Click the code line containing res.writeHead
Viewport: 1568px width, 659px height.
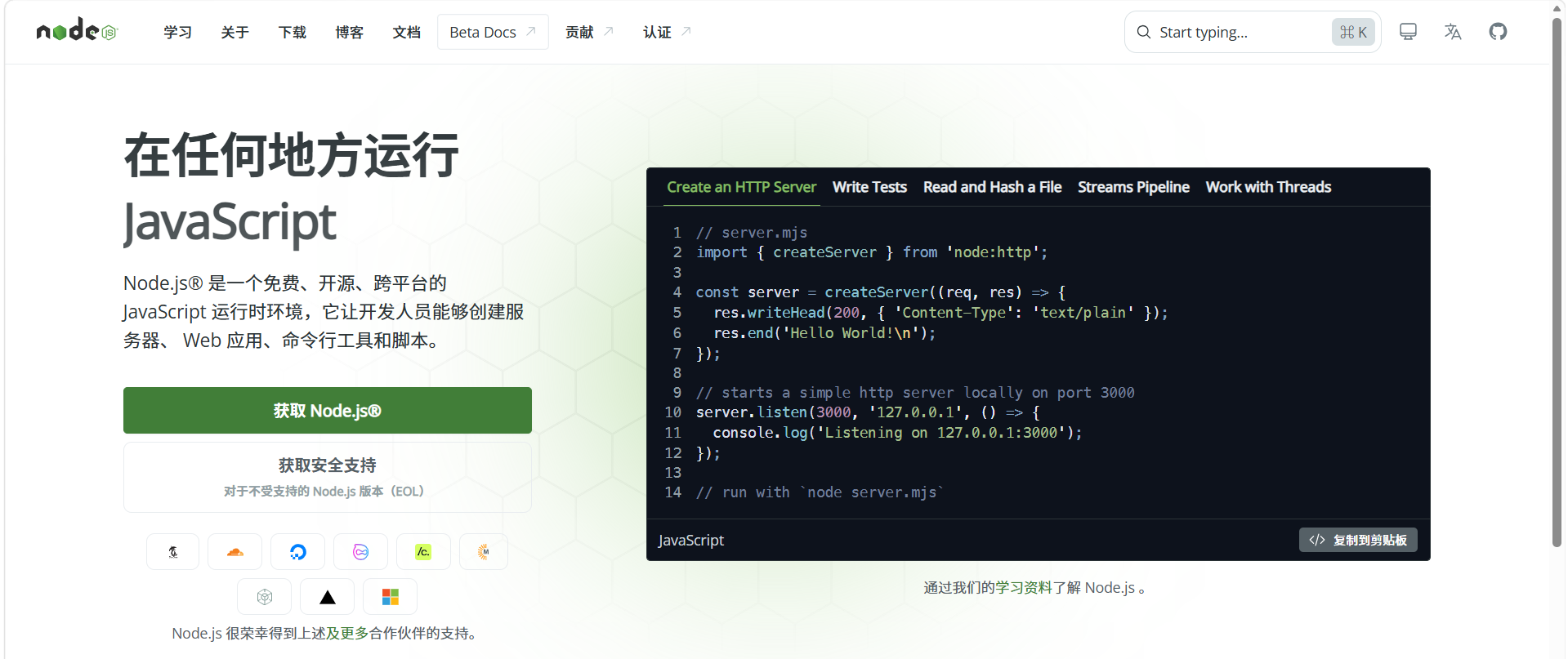coord(940,312)
